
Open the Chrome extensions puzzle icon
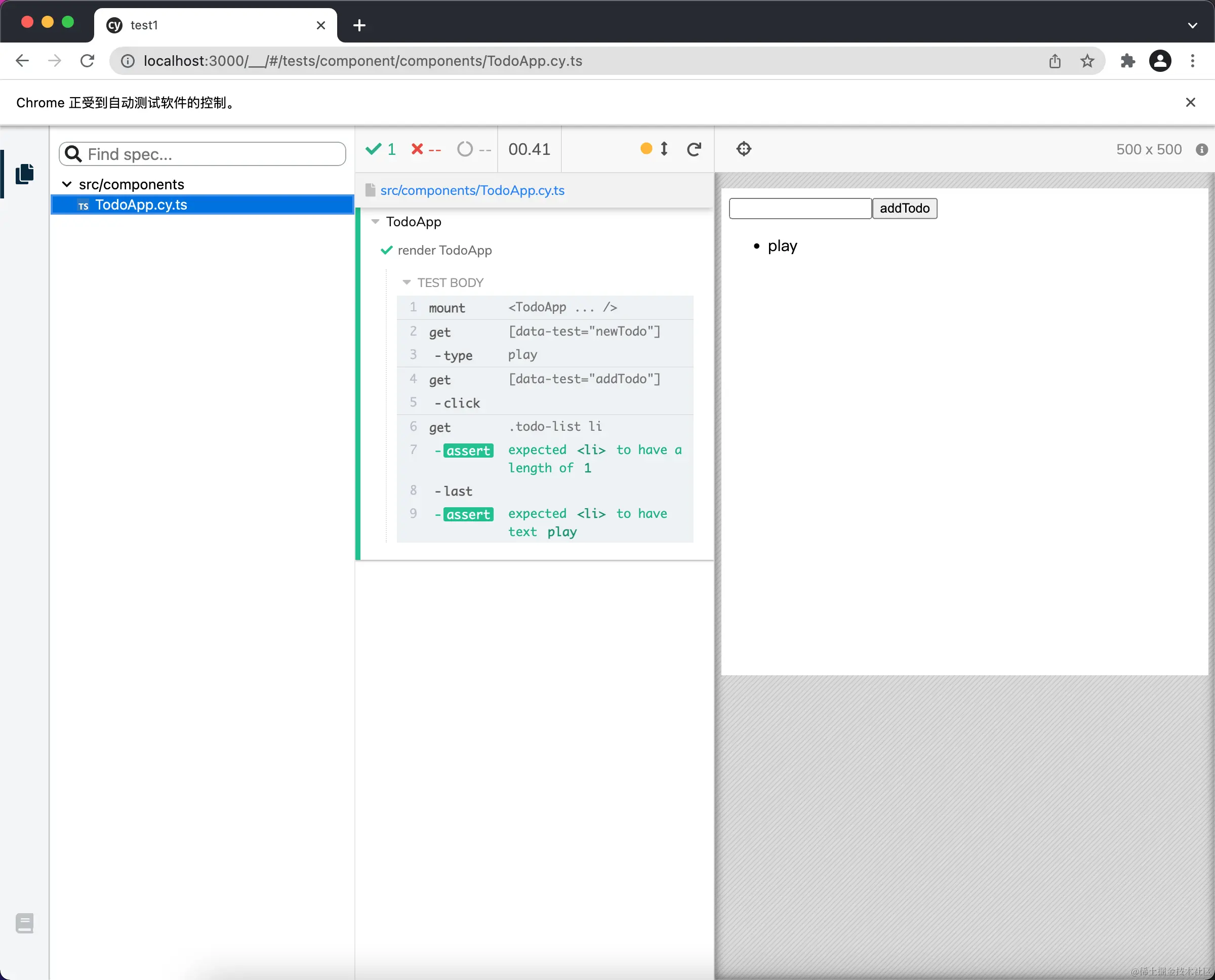click(x=1127, y=61)
